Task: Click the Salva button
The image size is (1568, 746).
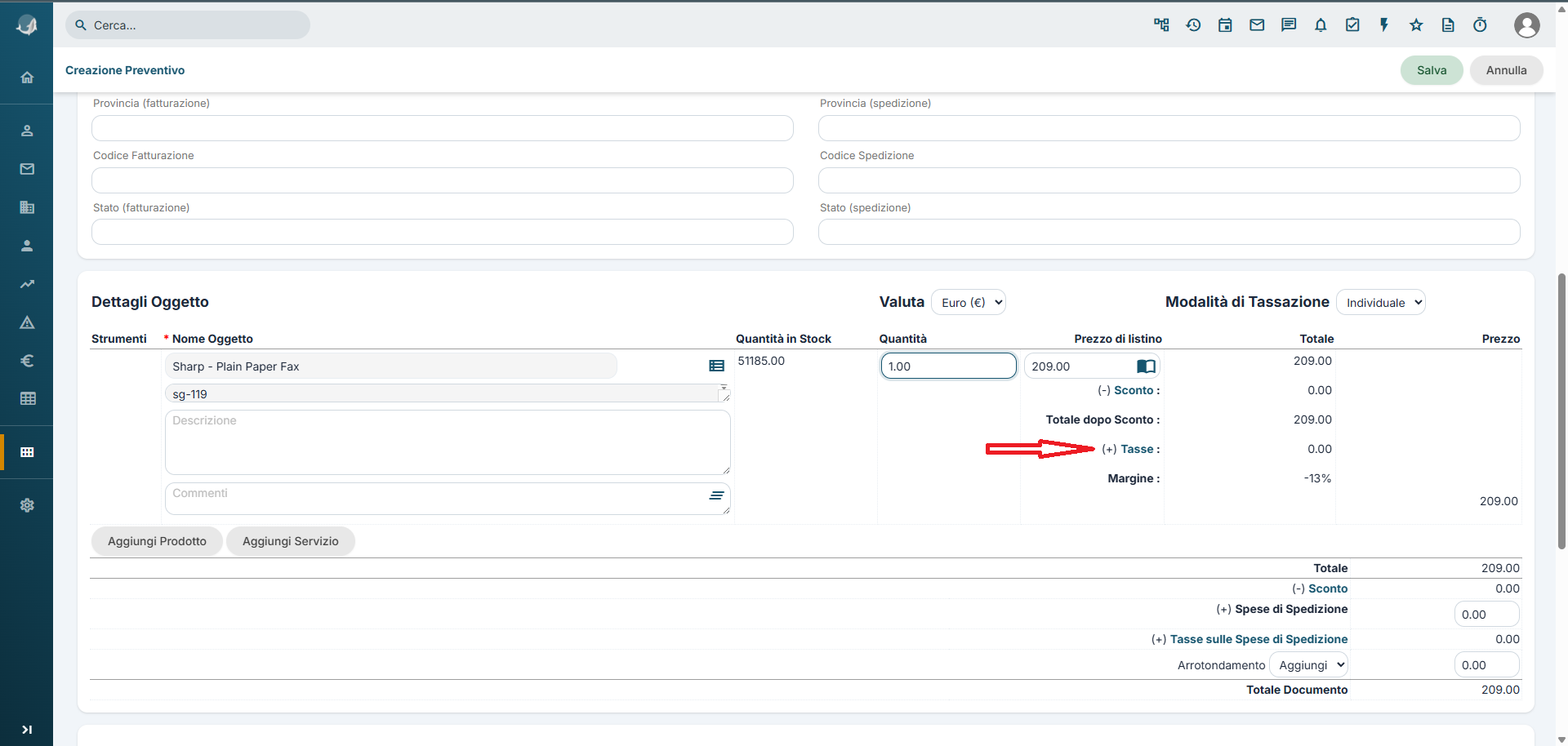Action: (x=1432, y=70)
